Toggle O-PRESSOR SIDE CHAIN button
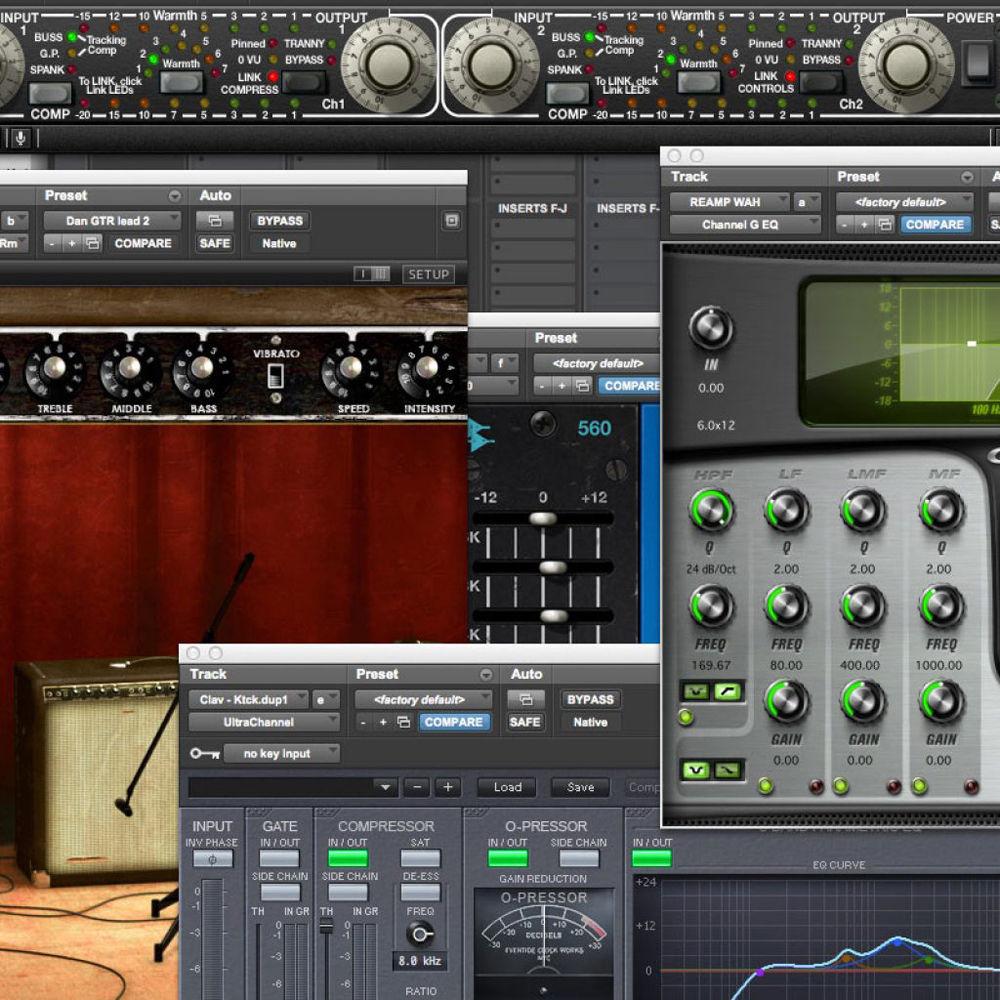 [x=579, y=859]
